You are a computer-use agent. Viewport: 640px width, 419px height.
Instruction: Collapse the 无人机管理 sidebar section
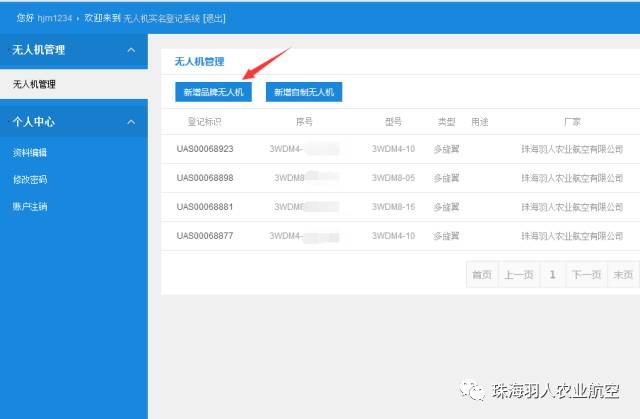point(130,49)
